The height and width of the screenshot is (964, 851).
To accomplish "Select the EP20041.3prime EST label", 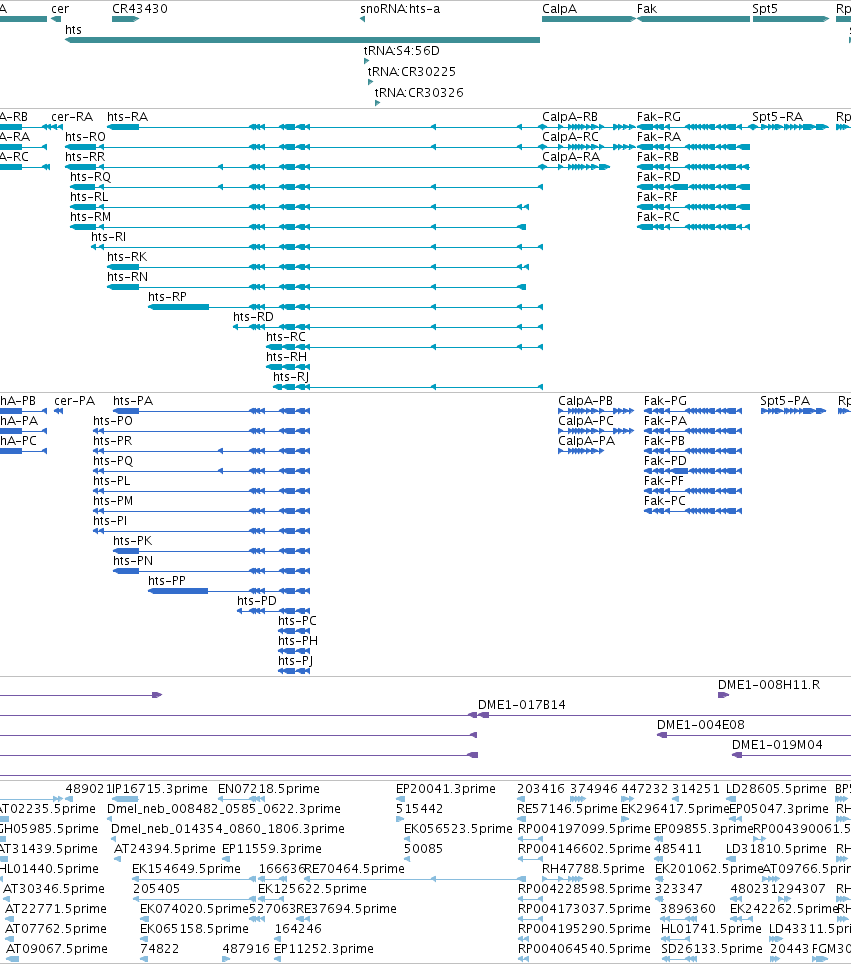I will point(446,789).
